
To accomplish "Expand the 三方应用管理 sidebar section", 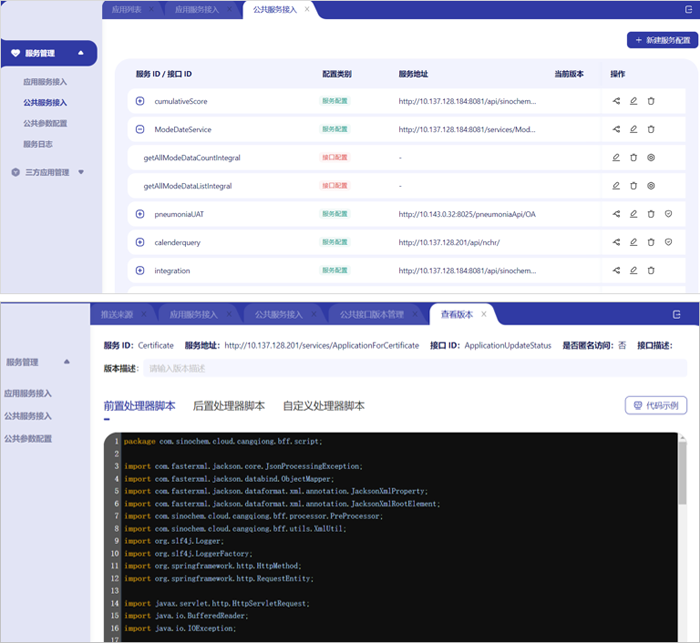I will coord(81,172).
